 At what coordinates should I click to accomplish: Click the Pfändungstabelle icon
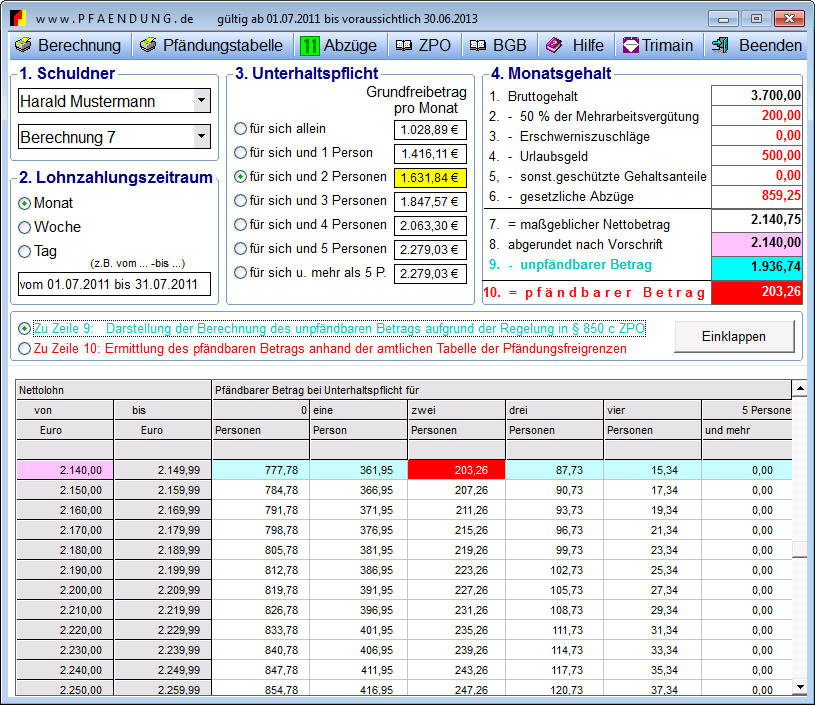click(x=148, y=45)
